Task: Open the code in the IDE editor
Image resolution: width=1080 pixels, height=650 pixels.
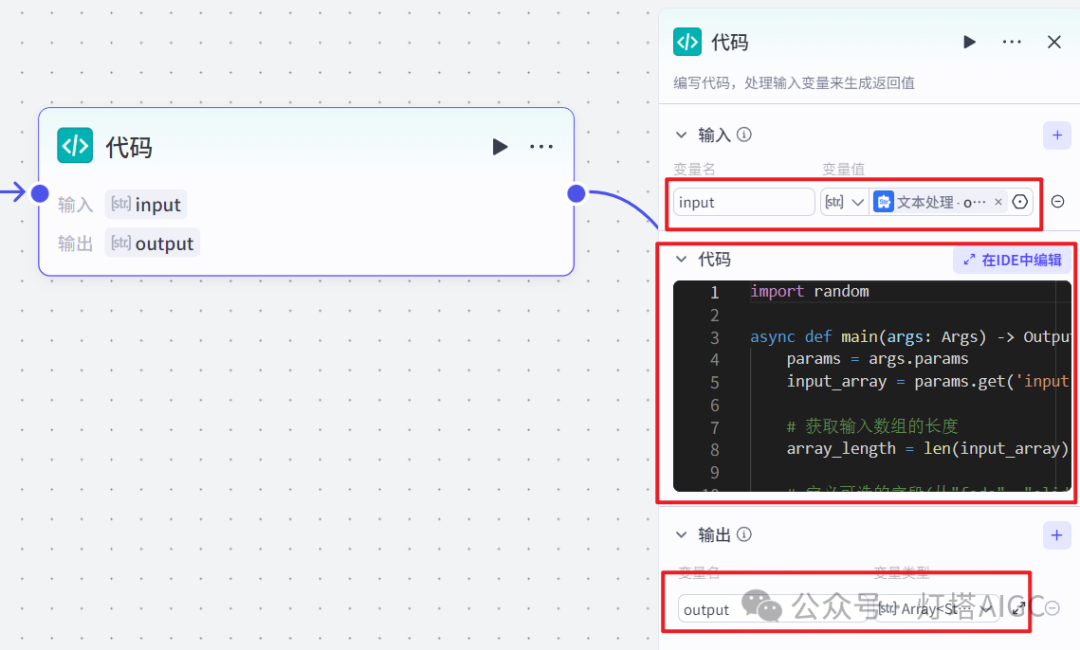Action: (x=1012, y=260)
